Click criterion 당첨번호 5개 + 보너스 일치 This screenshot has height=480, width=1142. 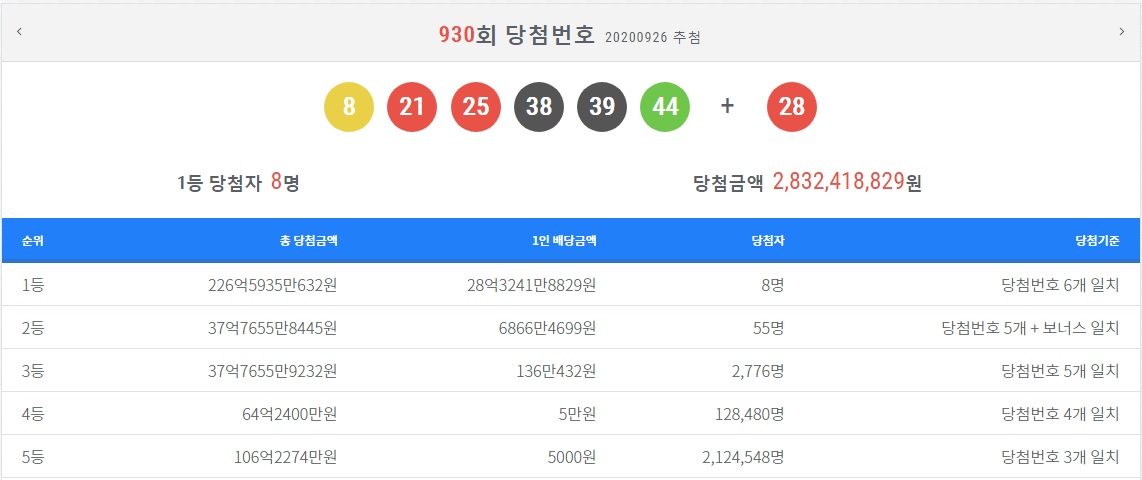point(1031,328)
